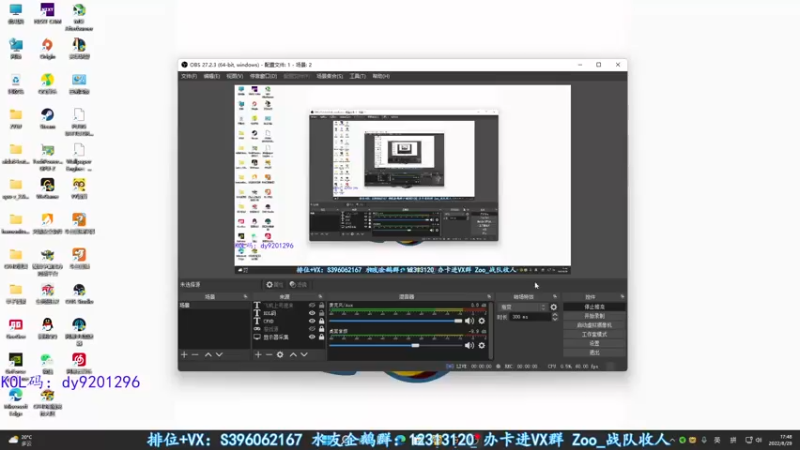Image resolution: width=800 pixels, height=450 pixels.
Task: Toggle lock on the link-icon browser source
Action: coord(321,329)
